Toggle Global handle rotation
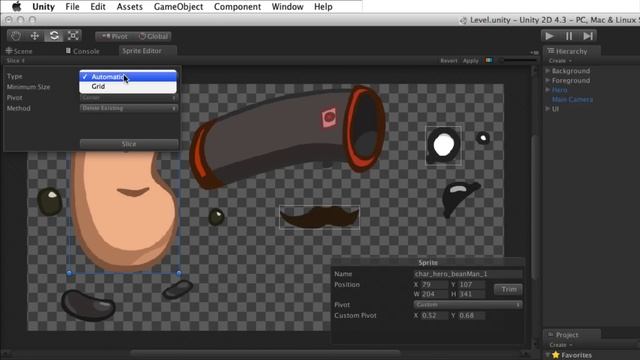 click(153, 36)
